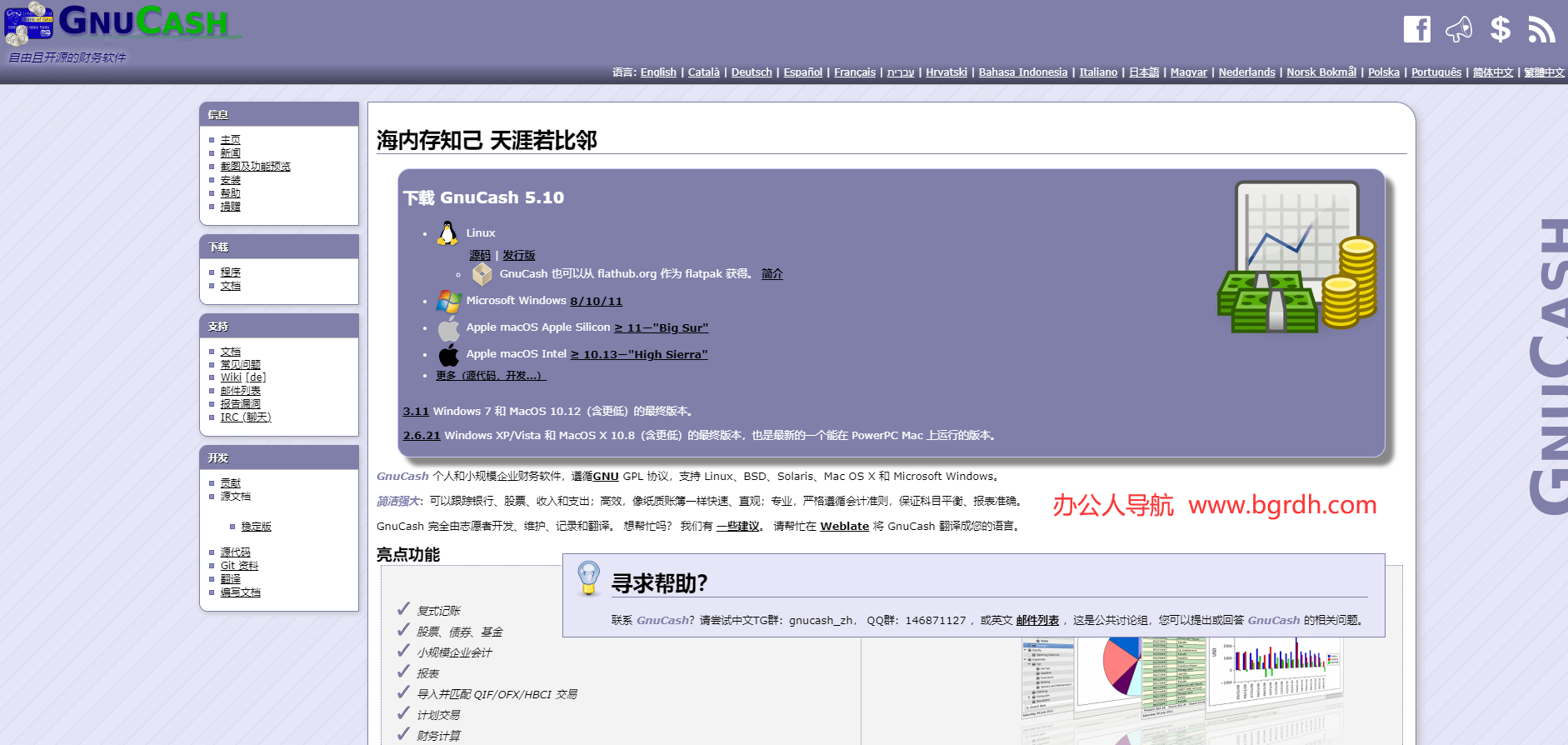This screenshot has height=745, width=1568.
Task: Switch language to Bahasa Indonesia
Action: pos(1023,72)
